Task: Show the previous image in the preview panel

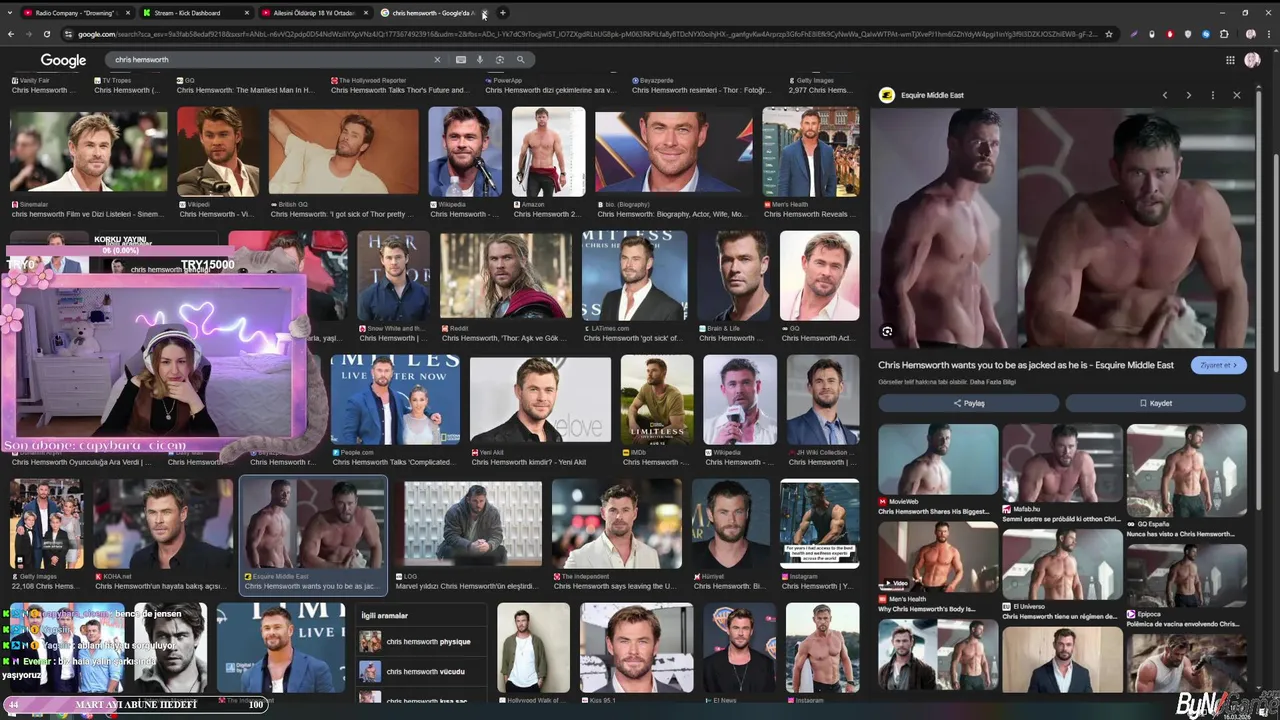Action: coord(1164,95)
